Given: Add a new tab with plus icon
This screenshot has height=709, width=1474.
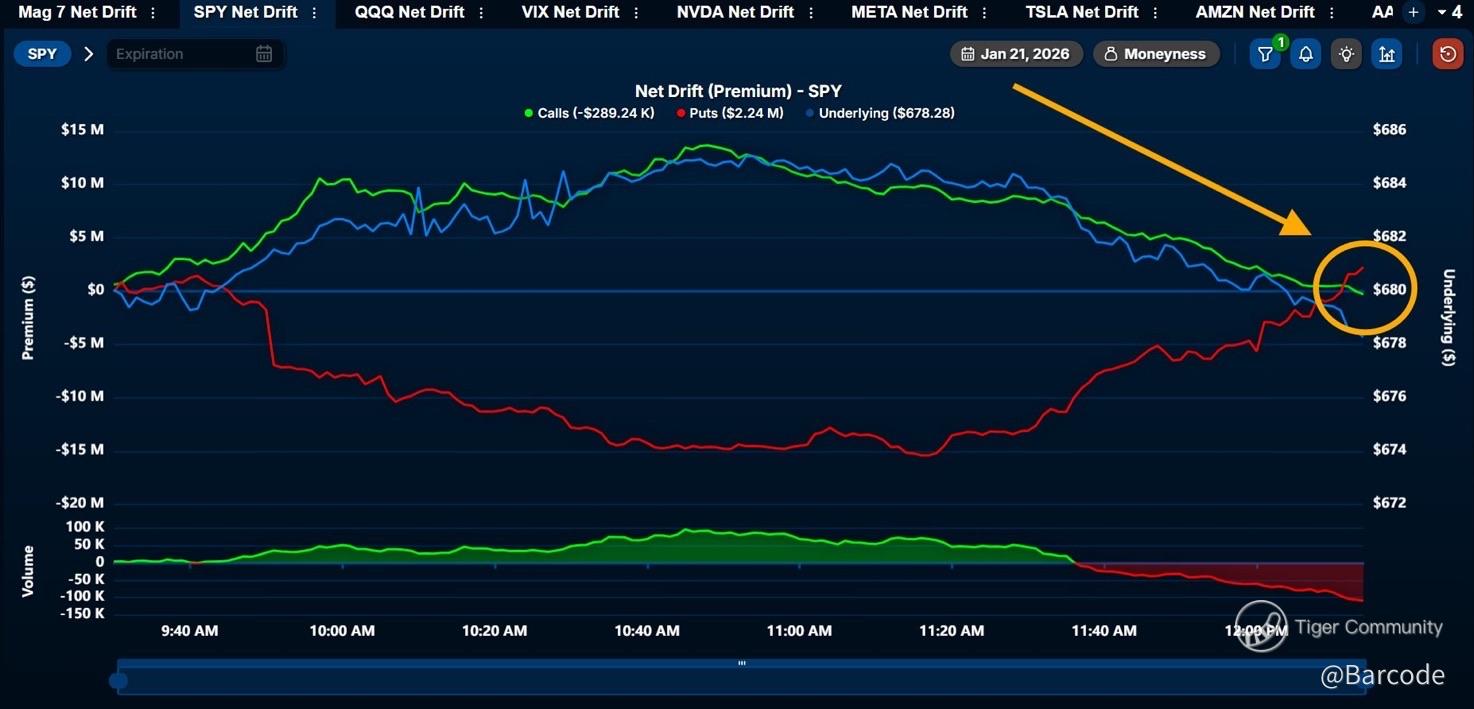Looking at the screenshot, I should [1413, 12].
